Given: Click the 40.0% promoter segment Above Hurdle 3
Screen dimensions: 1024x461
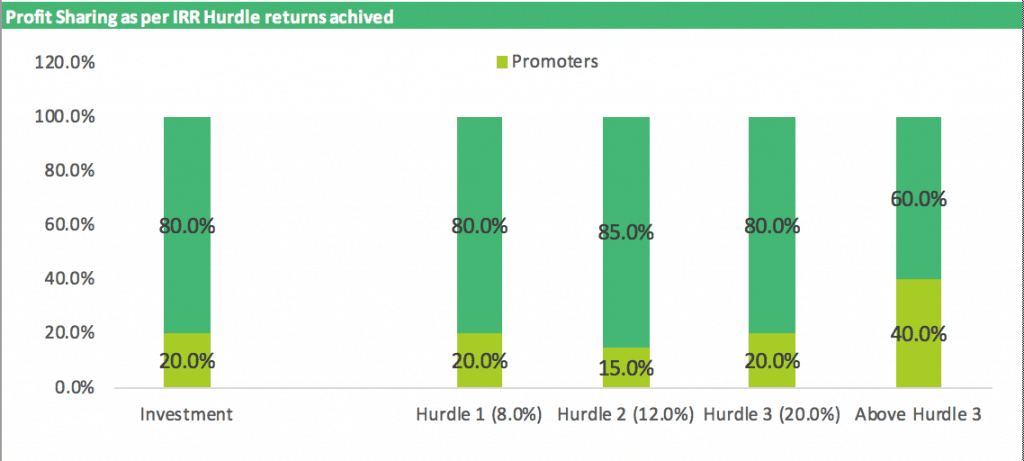Looking at the screenshot, I should click(918, 334).
